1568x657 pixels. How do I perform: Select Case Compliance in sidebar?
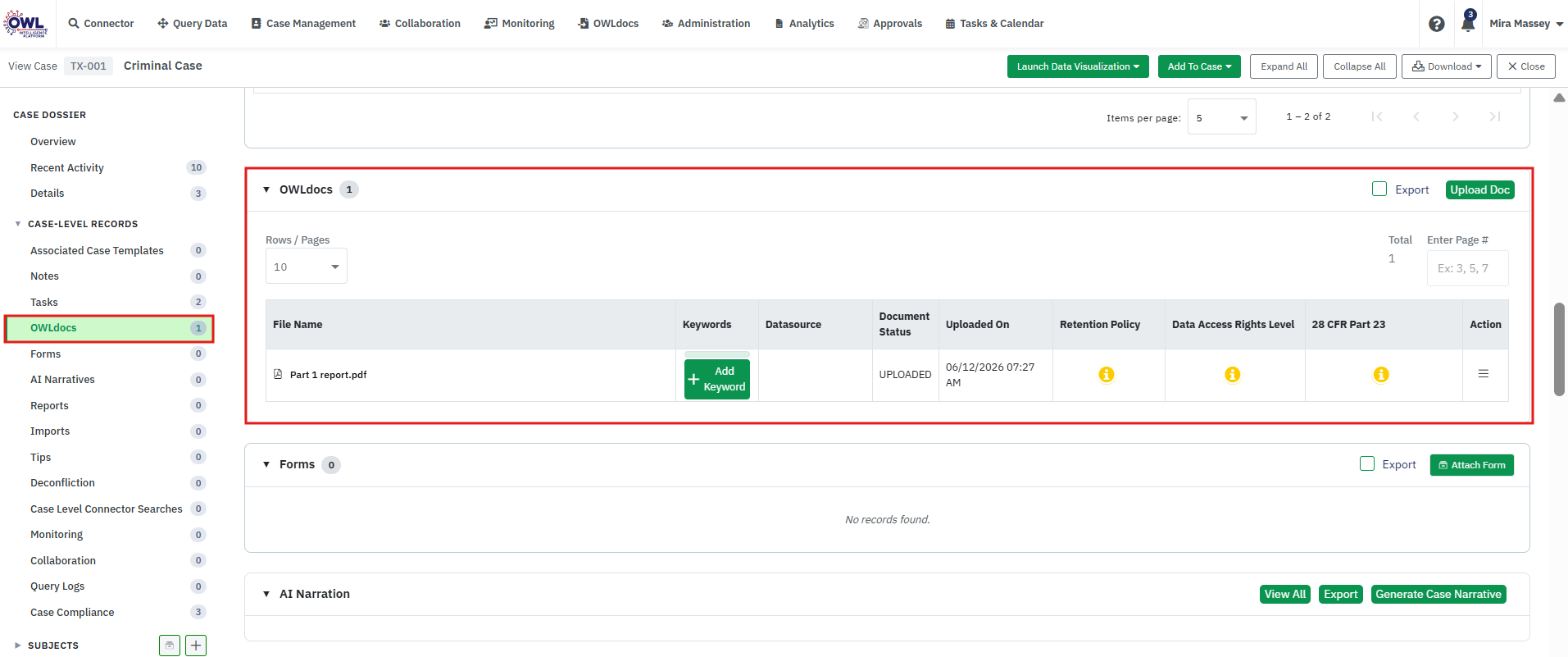click(x=72, y=613)
